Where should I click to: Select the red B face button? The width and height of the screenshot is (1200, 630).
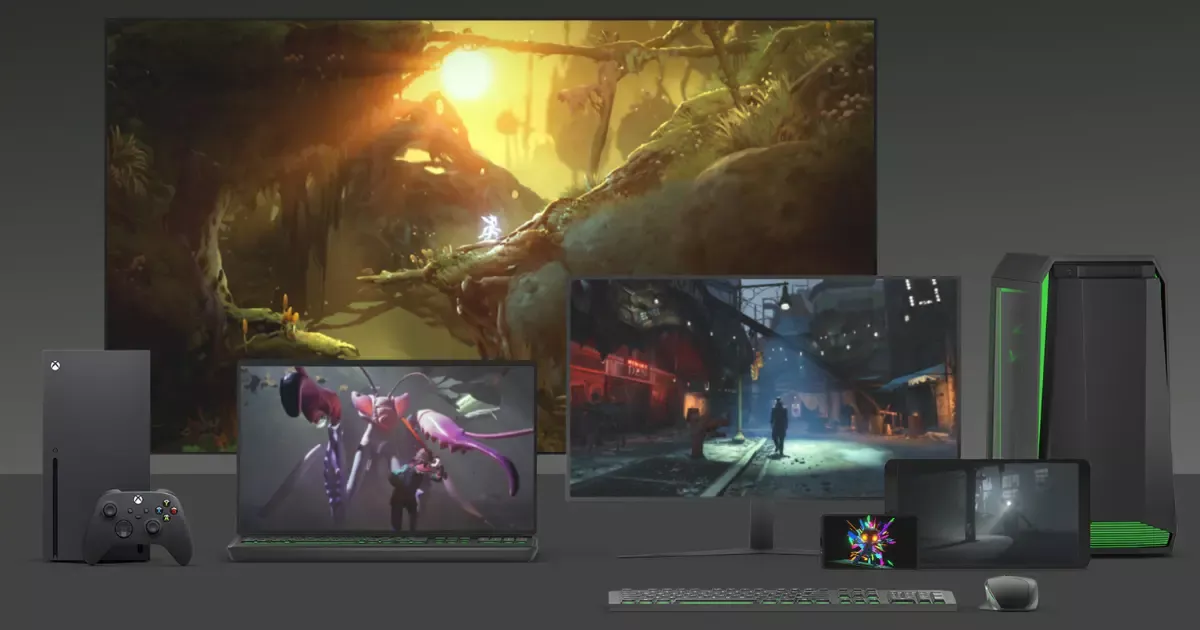click(173, 510)
